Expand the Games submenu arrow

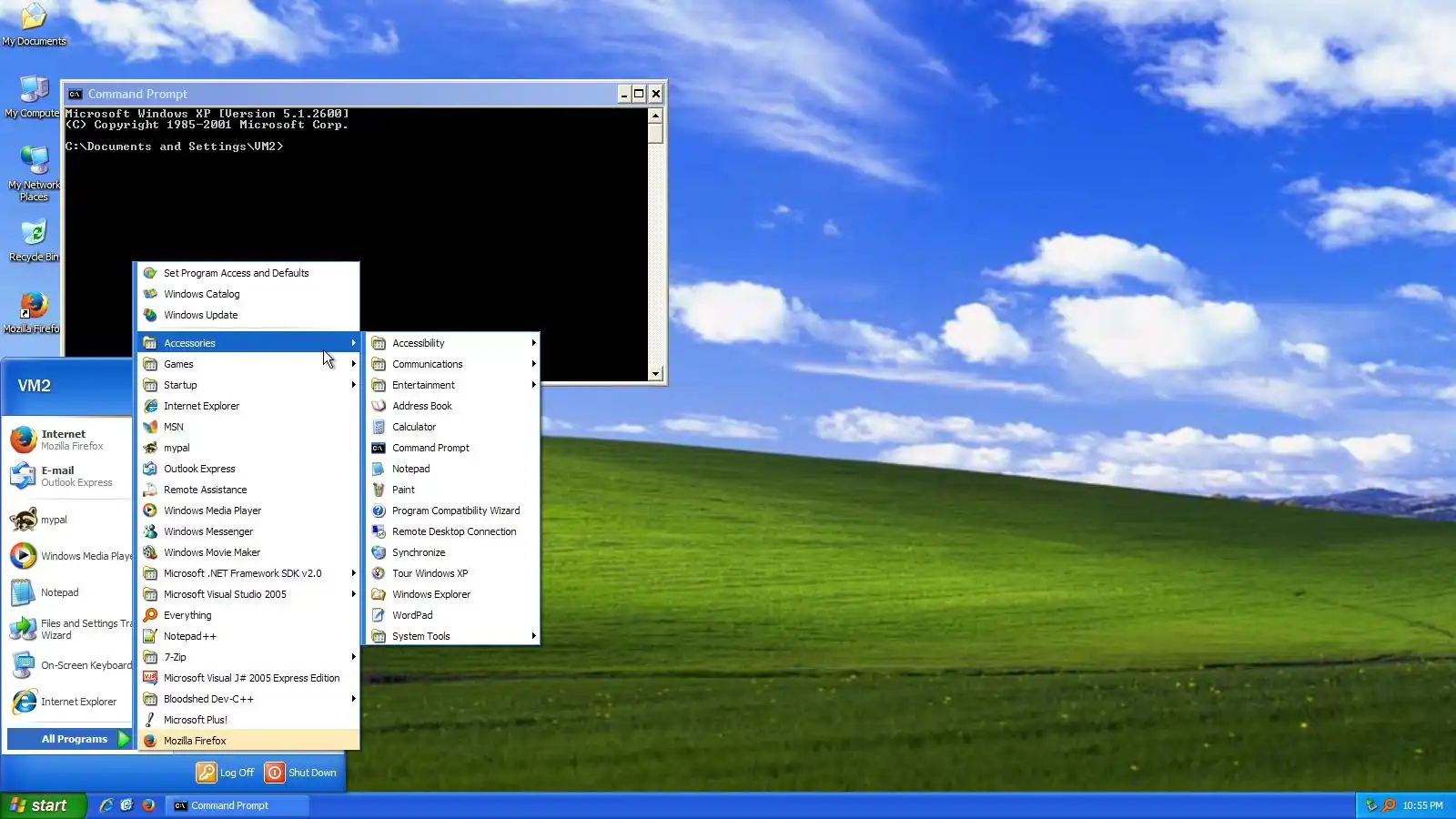point(353,364)
